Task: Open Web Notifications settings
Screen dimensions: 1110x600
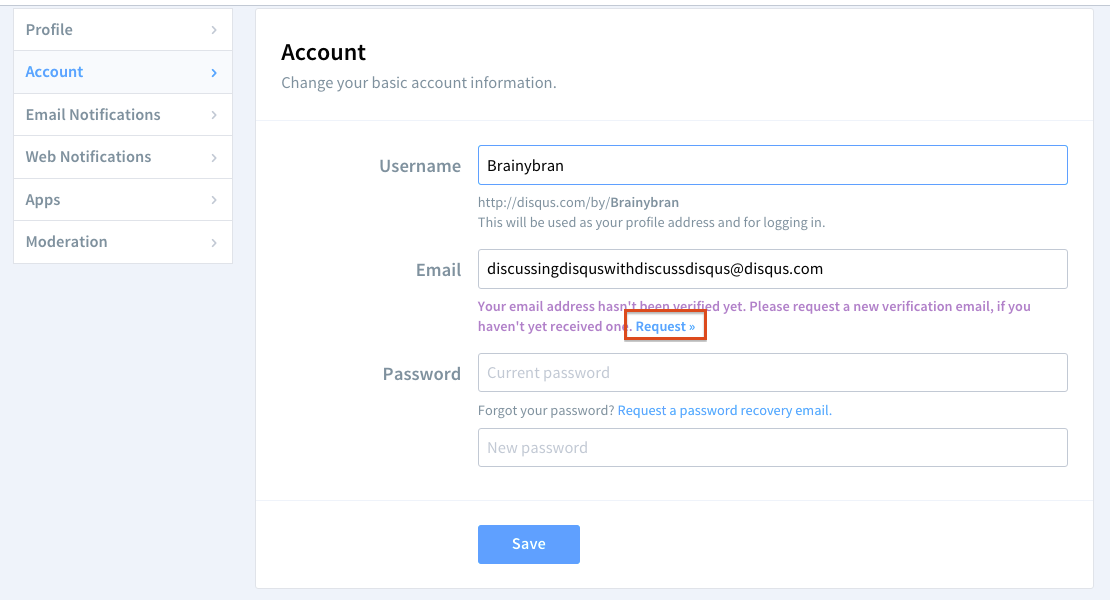Action: point(88,157)
